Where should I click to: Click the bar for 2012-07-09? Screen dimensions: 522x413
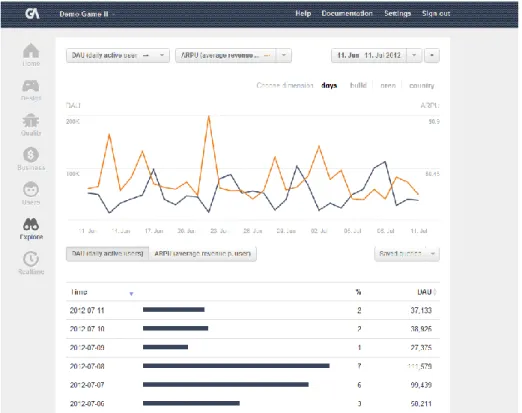tap(165, 347)
